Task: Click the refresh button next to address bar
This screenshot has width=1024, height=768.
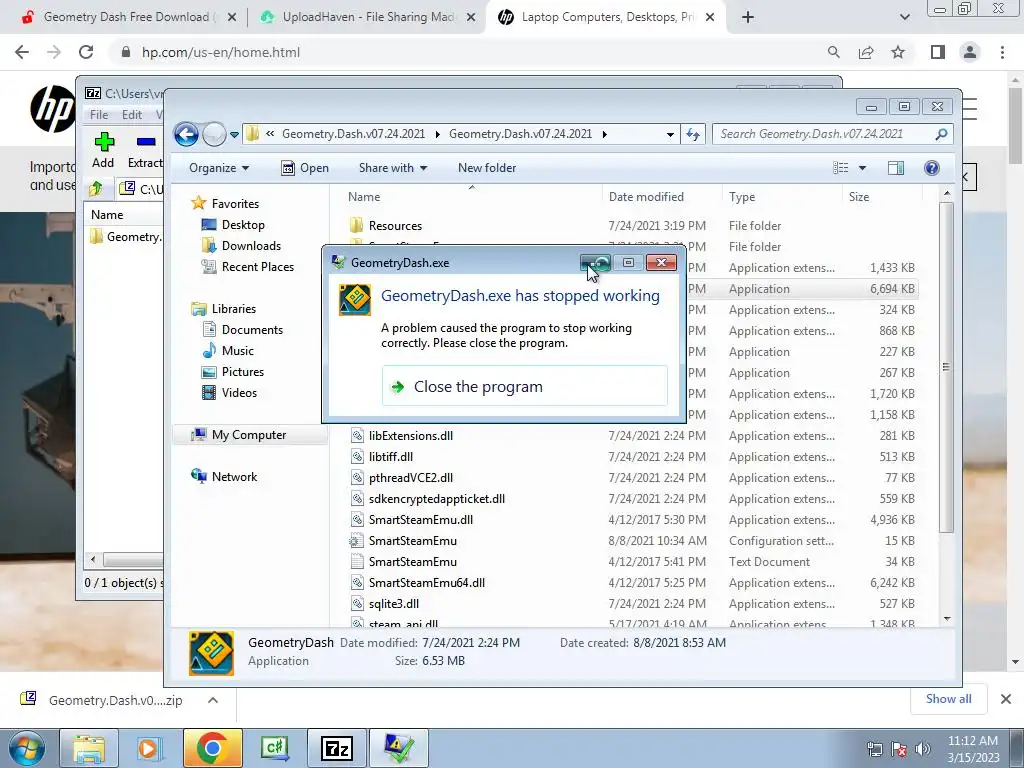Action: [x=693, y=135]
